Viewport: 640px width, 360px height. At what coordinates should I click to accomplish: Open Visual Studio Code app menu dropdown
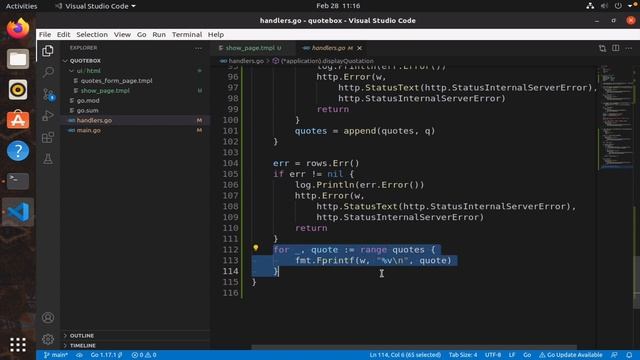(96, 6)
